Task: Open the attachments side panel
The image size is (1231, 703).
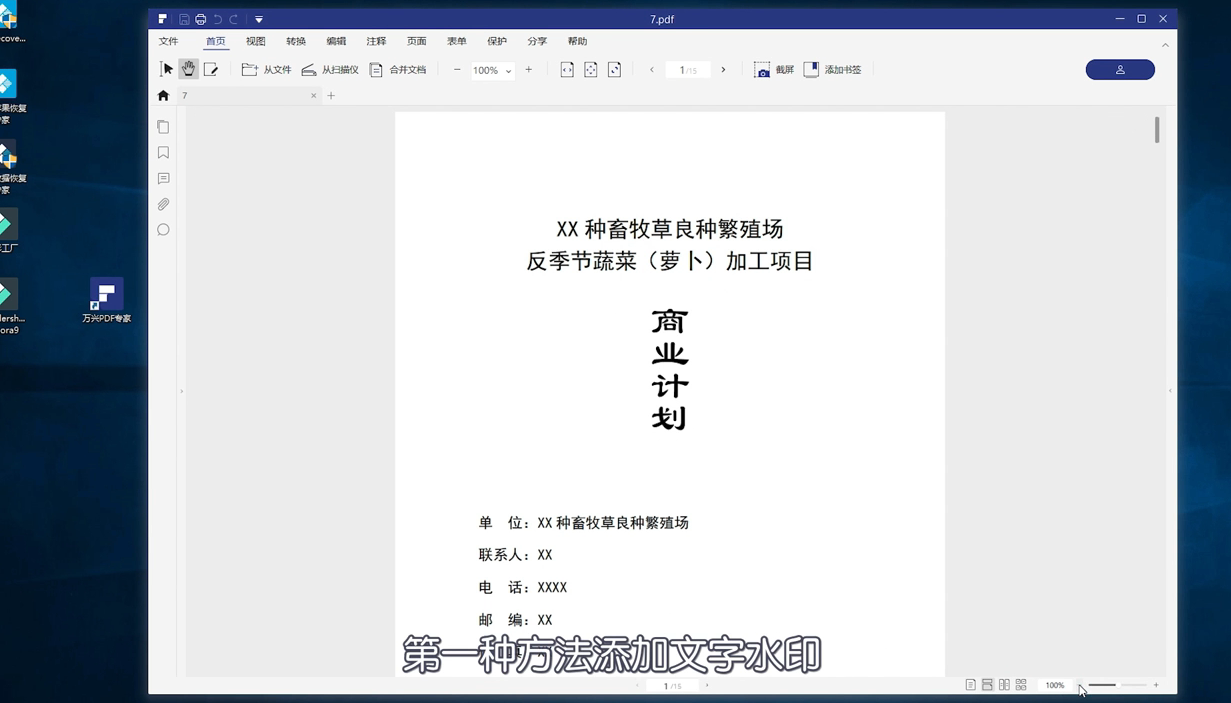Action: pyautogui.click(x=163, y=204)
